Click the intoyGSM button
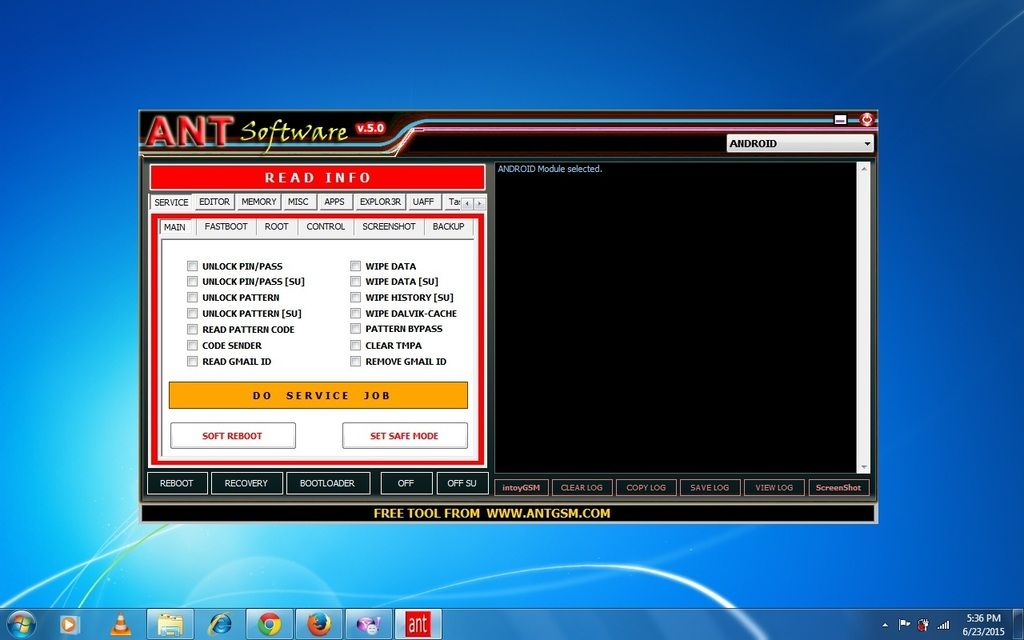The image size is (1024, 640). point(521,488)
